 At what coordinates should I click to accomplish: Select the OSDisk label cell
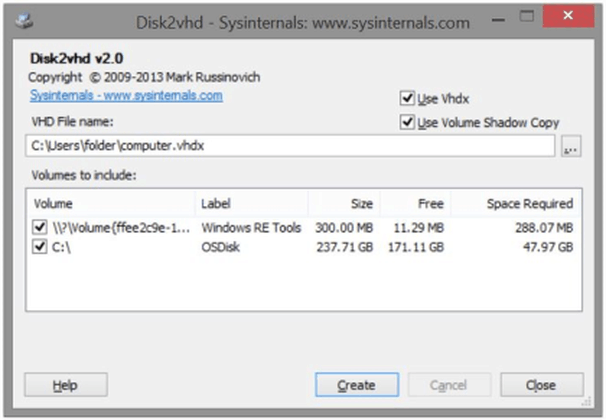[x=220, y=247]
